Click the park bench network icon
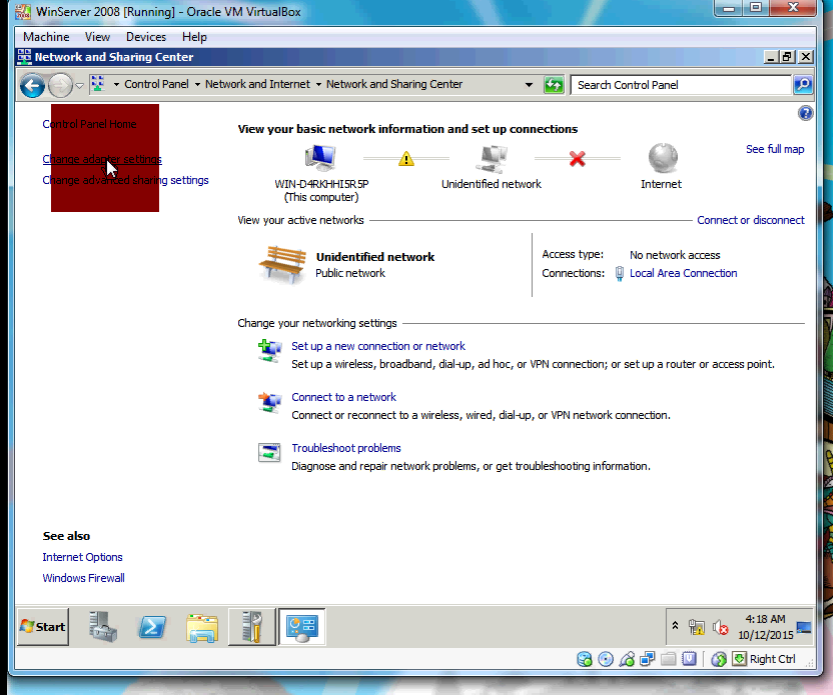This screenshot has width=833, height=695. pyautogui.click(x=283, y=264)
